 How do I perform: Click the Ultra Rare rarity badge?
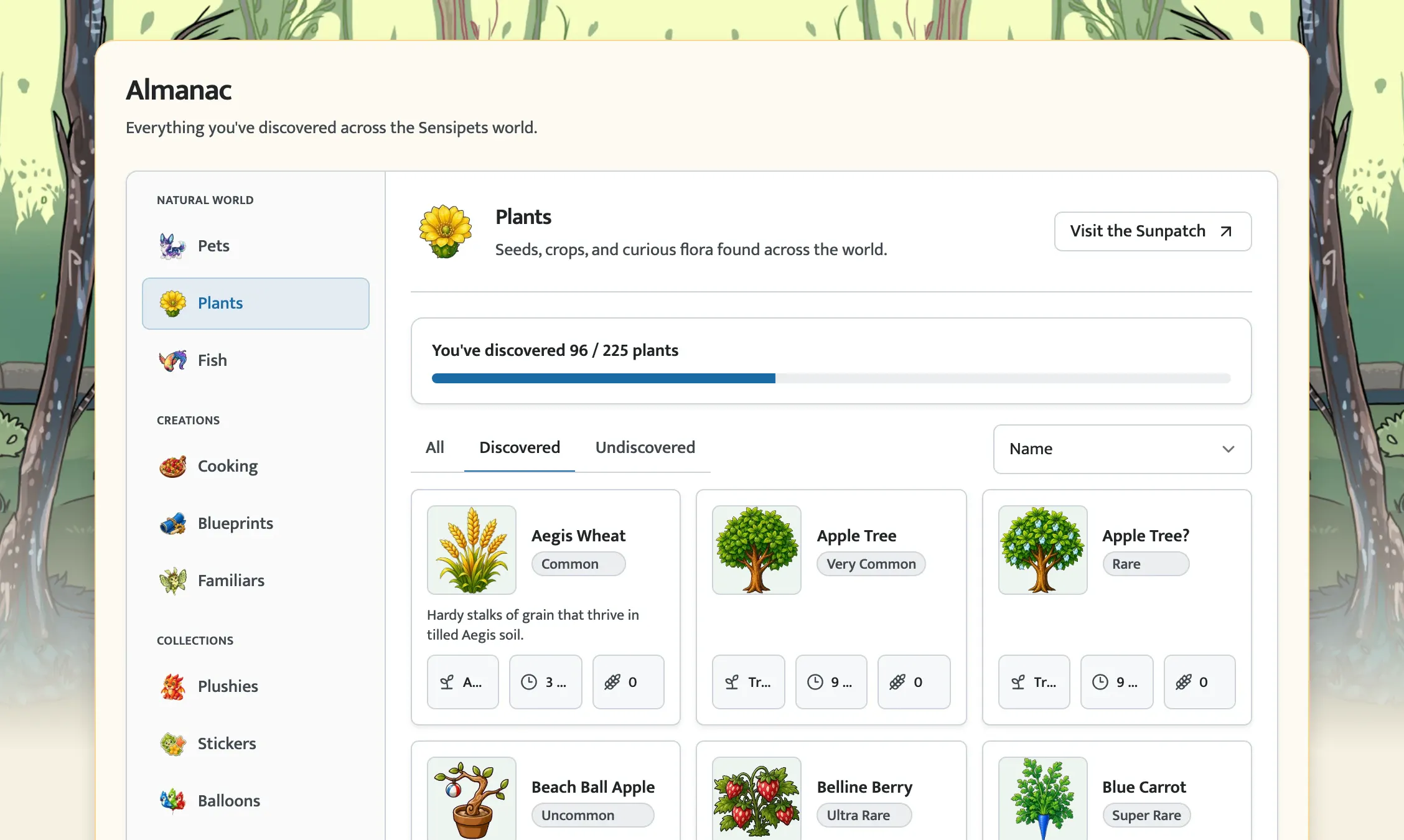[x=864, y=815]
